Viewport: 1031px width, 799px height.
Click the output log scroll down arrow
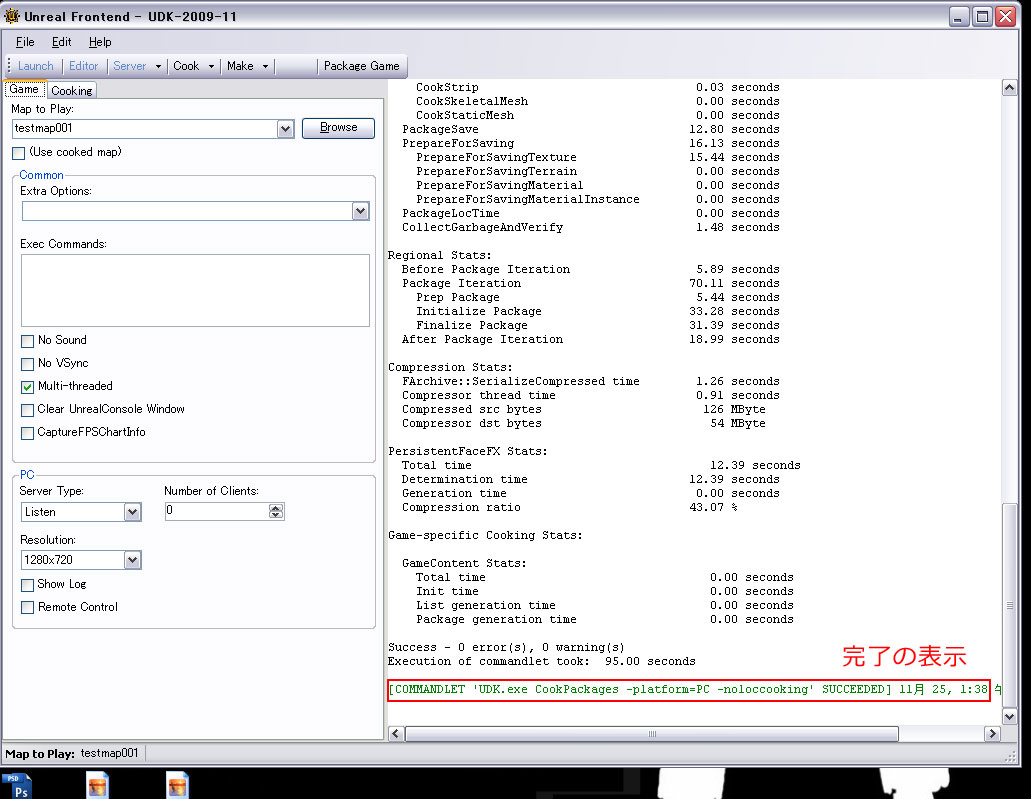tap(1010, 716)
